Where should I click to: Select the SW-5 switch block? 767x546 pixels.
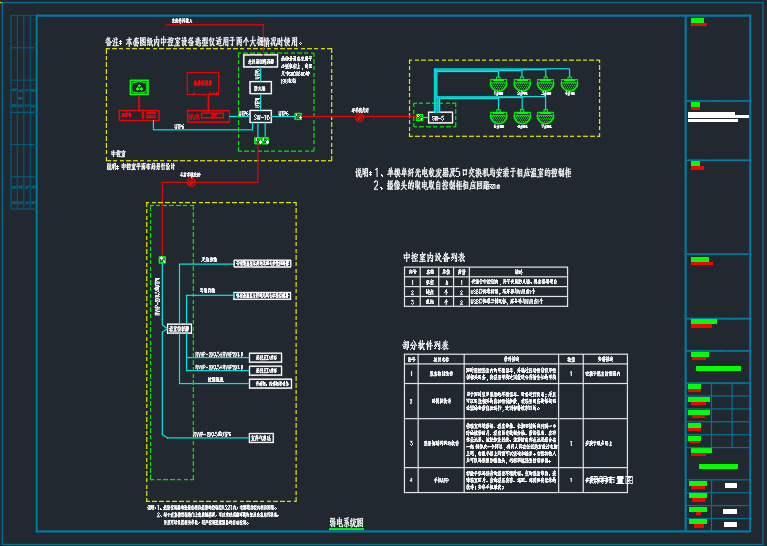coord(442,118)
